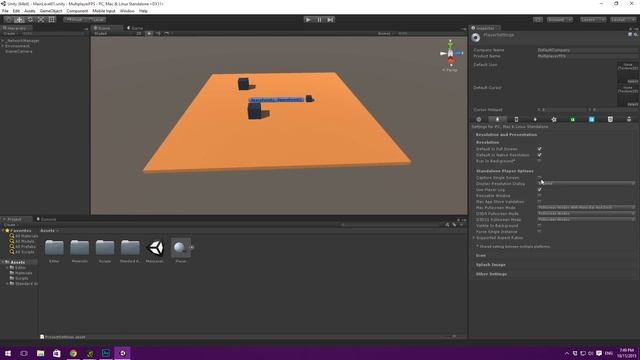This screenshot has height=360, width=640.
Task: Toggle scene lighting sun icon
Action: pyautogui.click(x=149, y=33)
